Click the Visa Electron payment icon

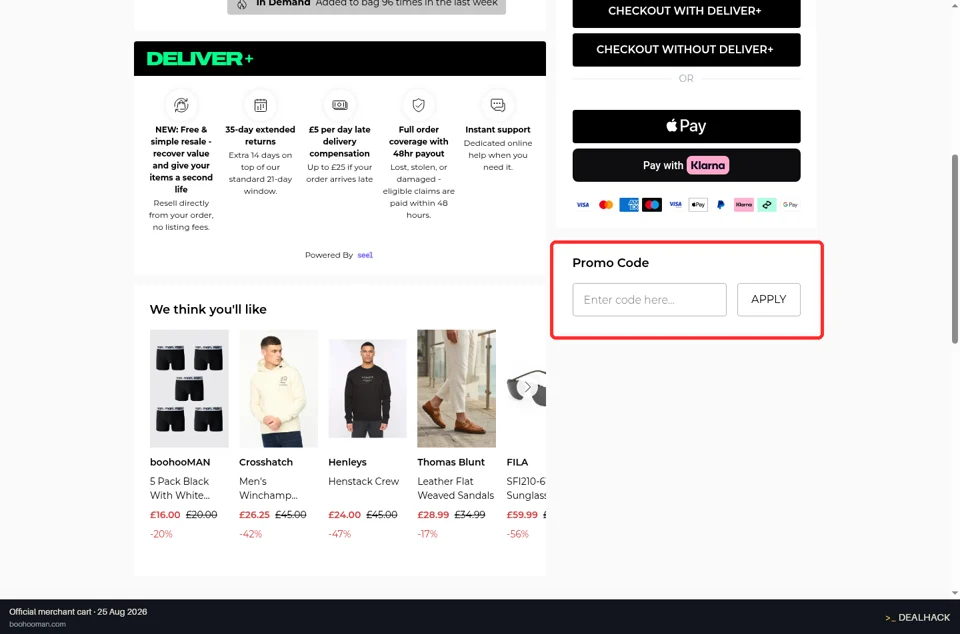pos(675,205)
